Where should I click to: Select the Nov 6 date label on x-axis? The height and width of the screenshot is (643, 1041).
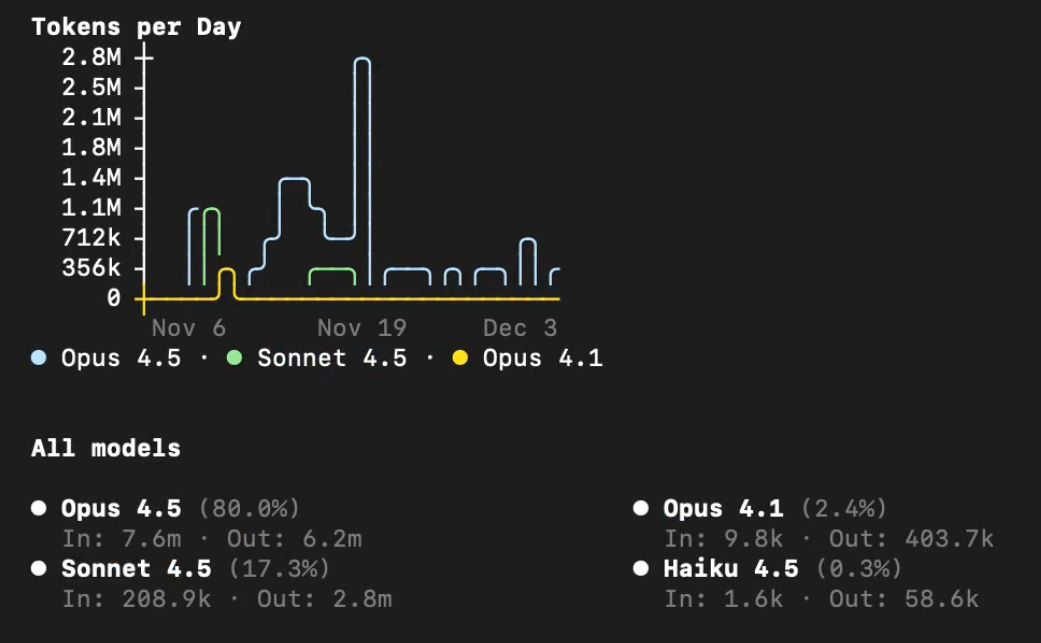pos(189,328)
